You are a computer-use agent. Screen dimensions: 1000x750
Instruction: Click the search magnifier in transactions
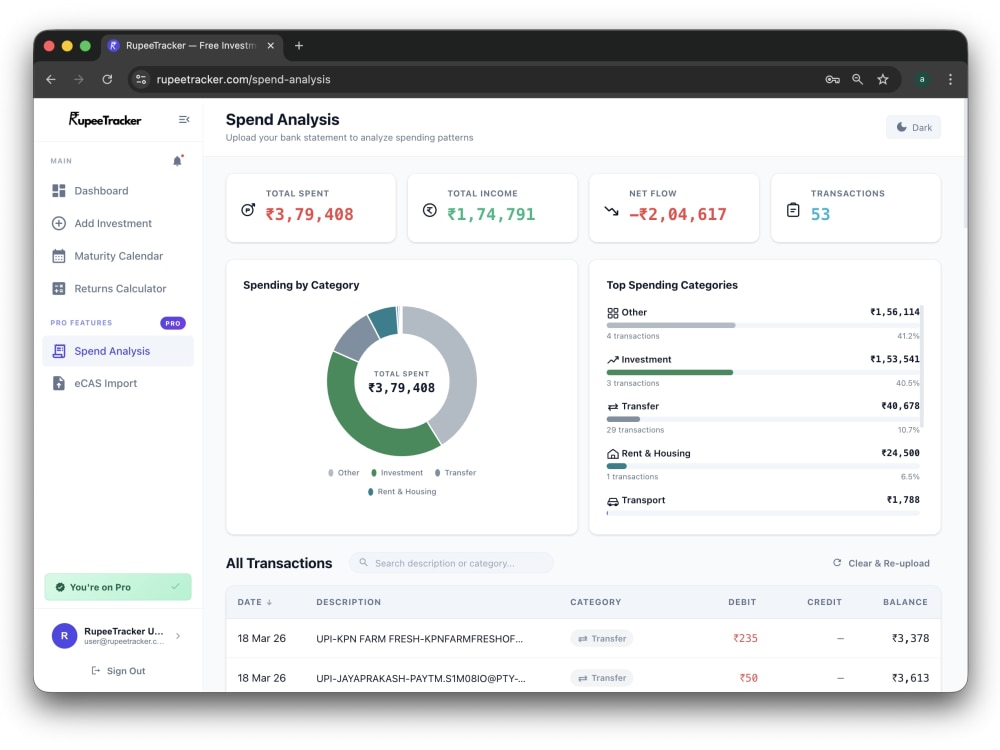364,562
